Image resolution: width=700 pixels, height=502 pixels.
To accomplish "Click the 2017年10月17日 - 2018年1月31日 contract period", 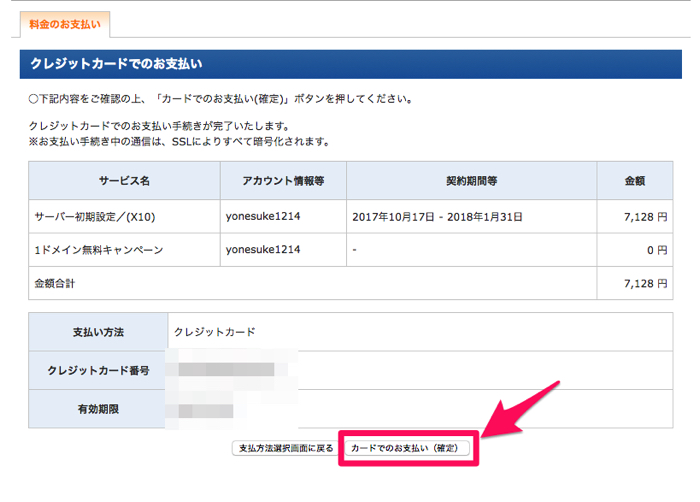I will (438, 216).
